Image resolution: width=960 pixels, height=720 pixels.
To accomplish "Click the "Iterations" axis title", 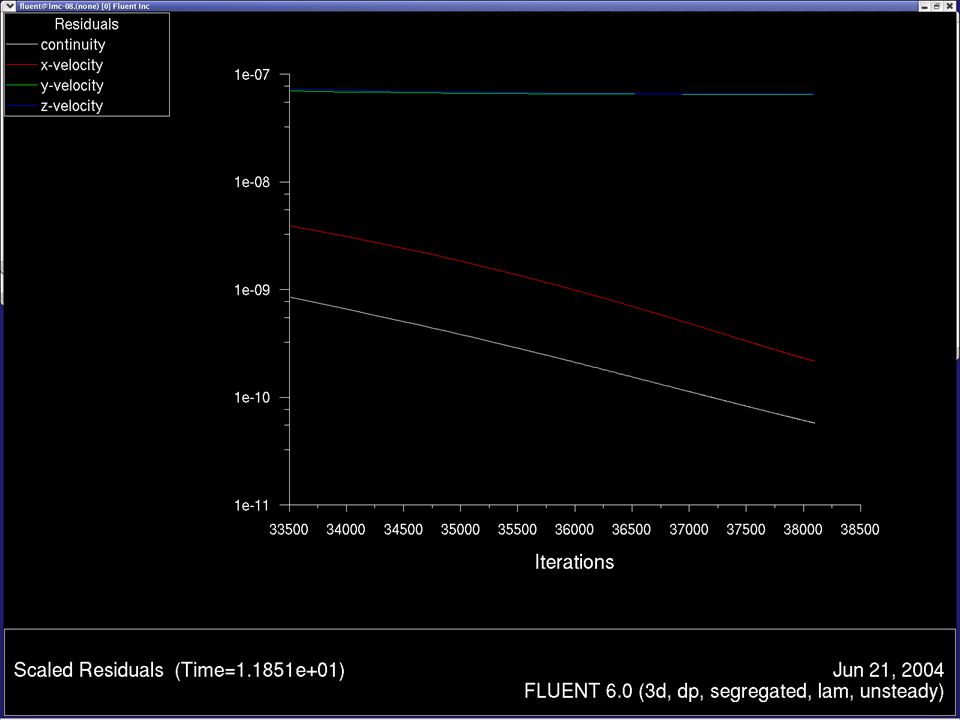I will [574, 562].
